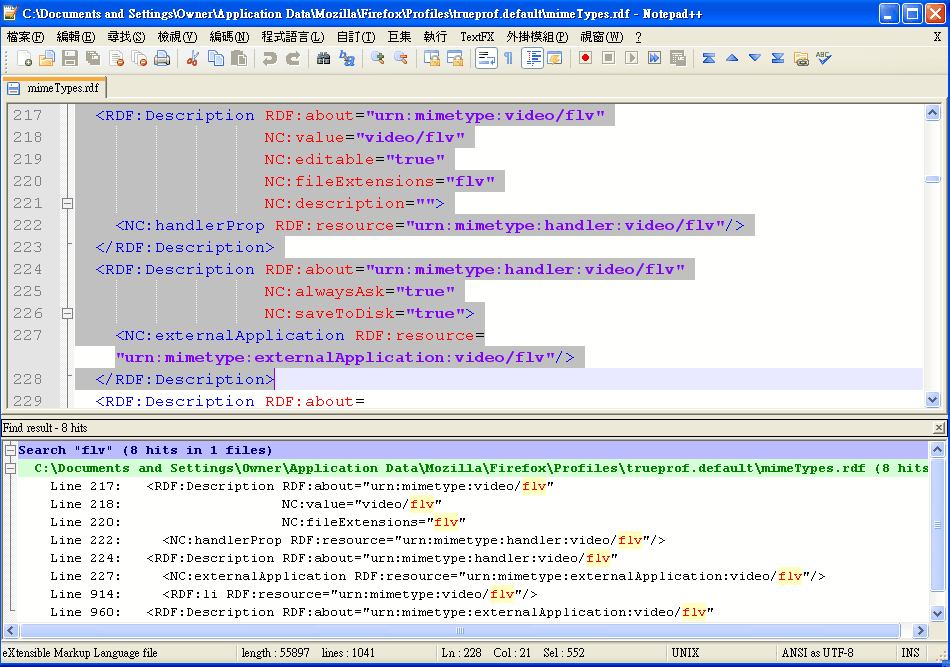Open Find dialog with binoculars icon

click(324, 58)
